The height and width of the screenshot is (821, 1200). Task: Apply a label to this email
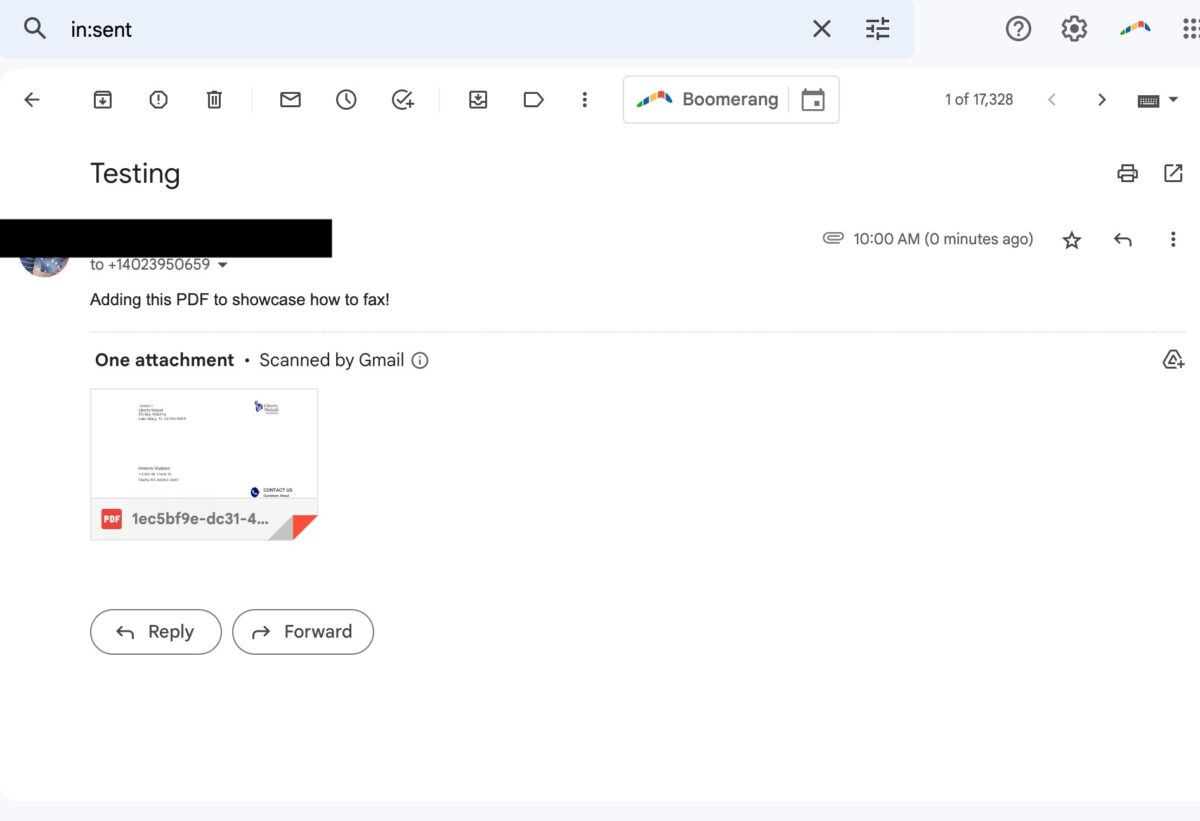(x=534, y=99)
